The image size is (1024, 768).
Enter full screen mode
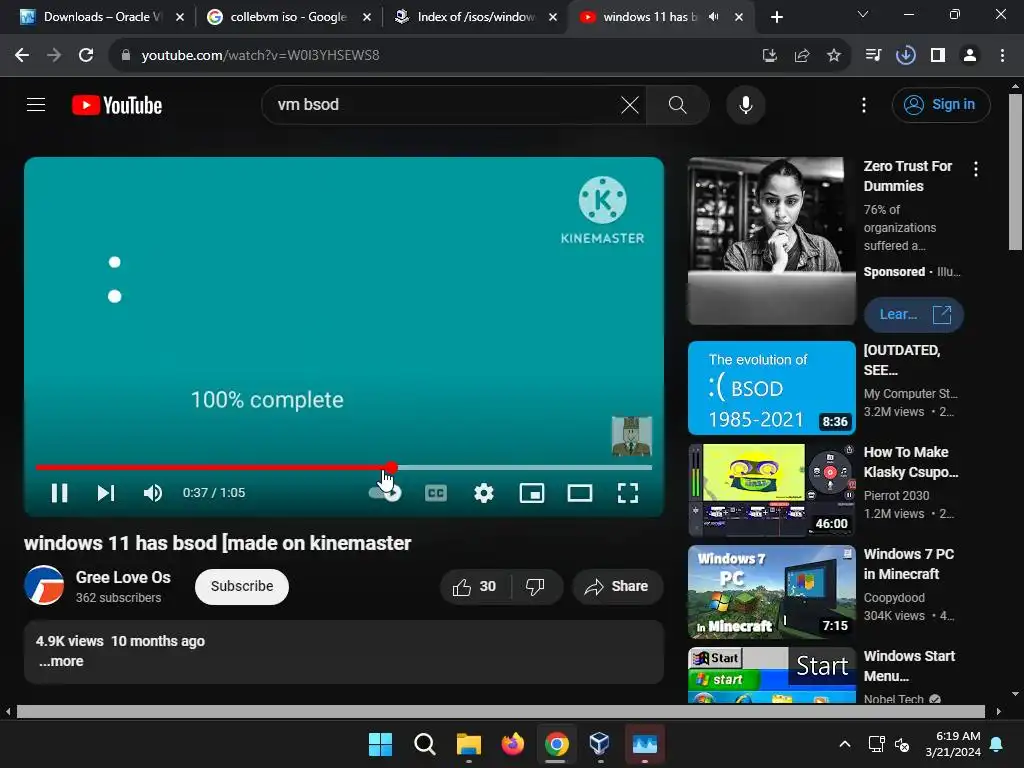point(628,493)
